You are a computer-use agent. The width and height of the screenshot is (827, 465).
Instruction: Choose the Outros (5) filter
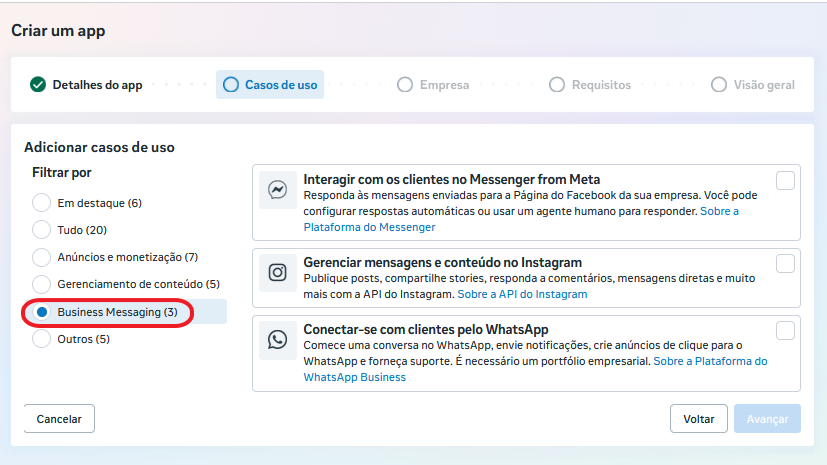click(42, 338)
